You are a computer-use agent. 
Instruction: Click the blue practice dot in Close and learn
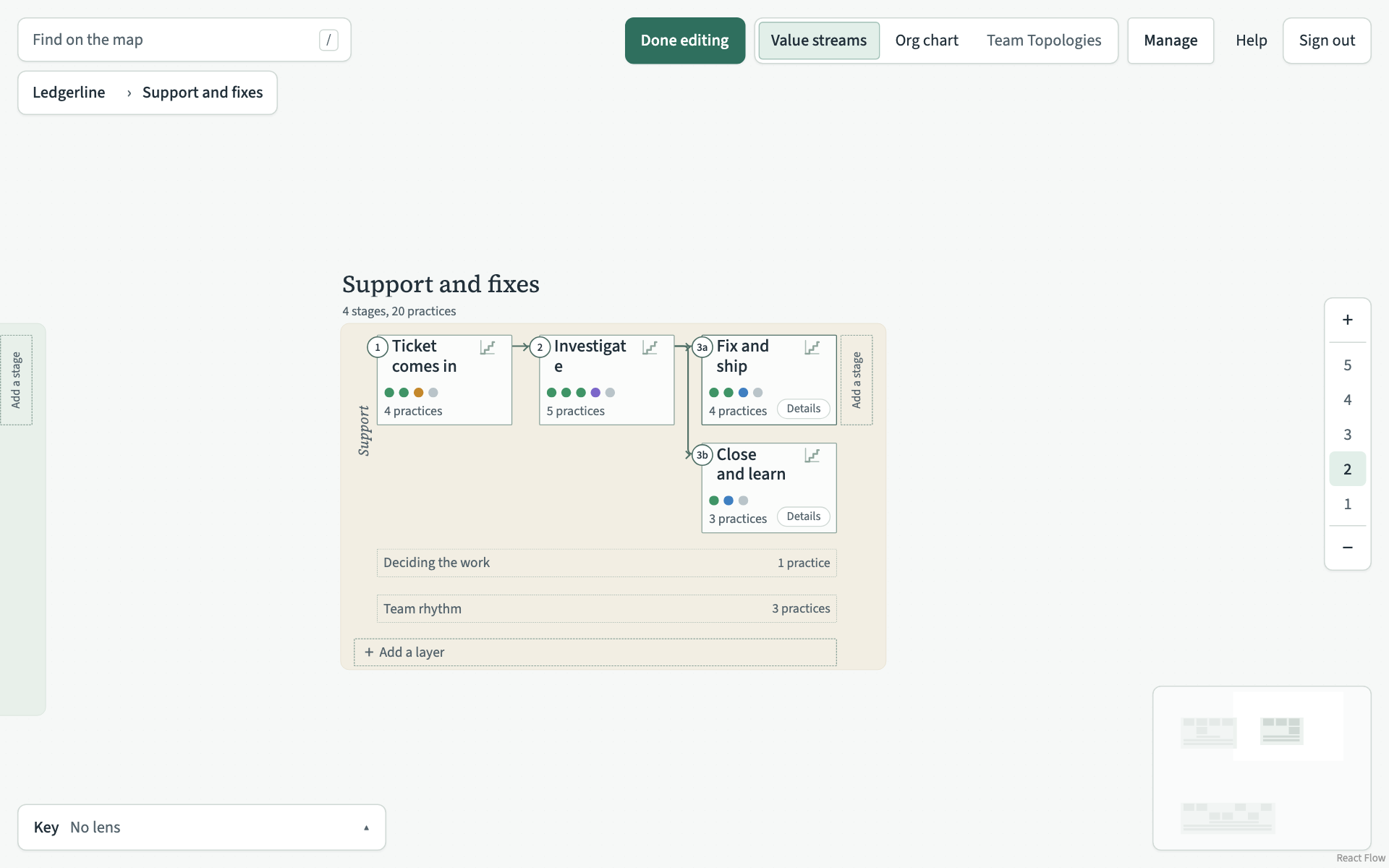[x=729, y=501]
